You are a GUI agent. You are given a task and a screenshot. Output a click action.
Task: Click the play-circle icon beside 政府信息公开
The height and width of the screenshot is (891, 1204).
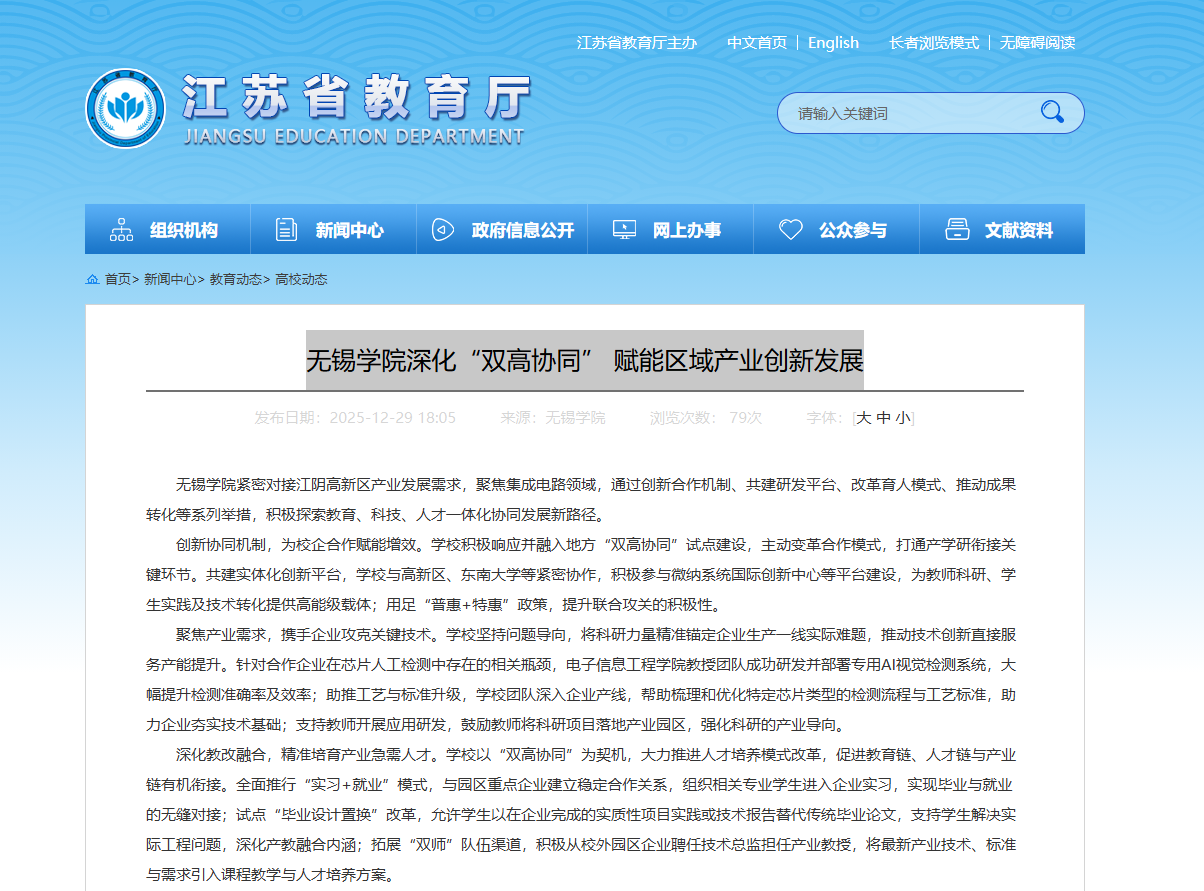coord(442,230)
